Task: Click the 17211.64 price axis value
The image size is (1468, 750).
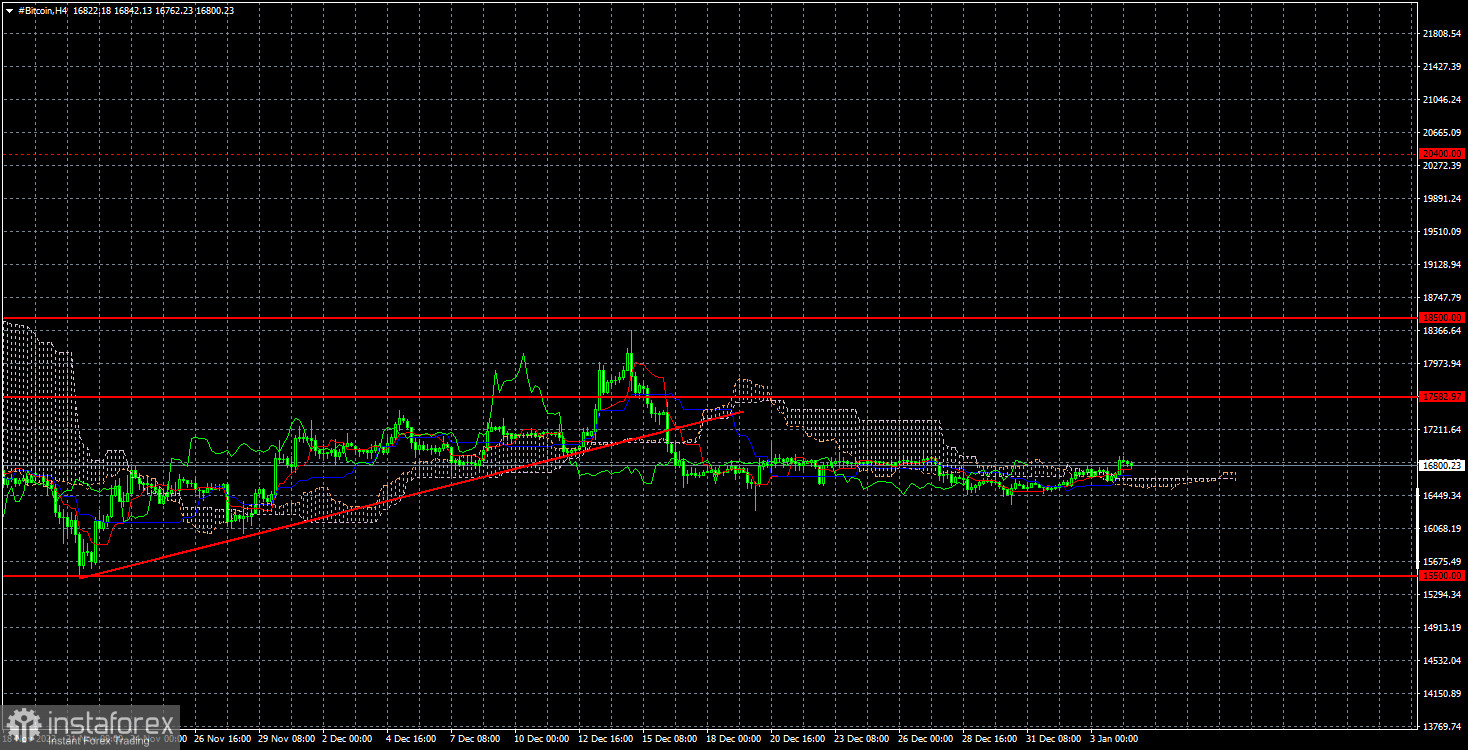Action: coord(1442,429)
